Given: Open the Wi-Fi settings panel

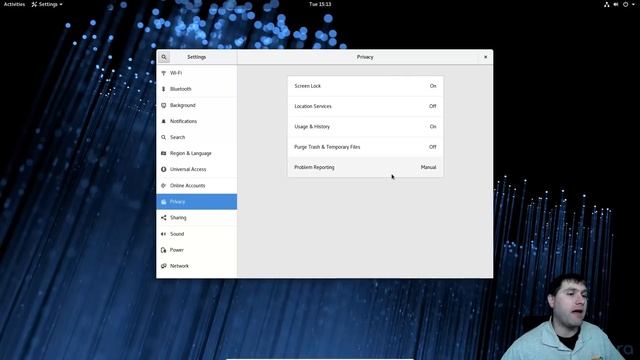Looking at the screenshot, I should tap(197, 73).
